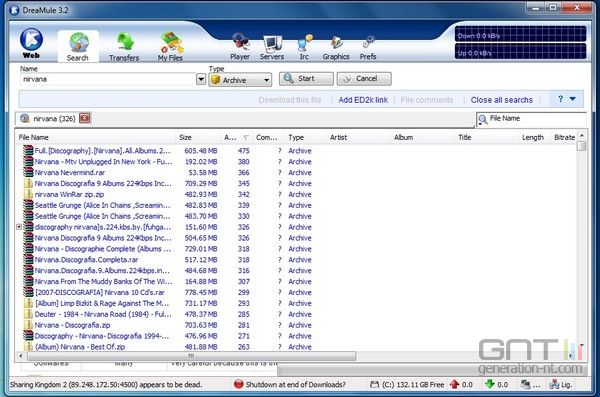Click the horizontal scrollbar left arrow

21,356
